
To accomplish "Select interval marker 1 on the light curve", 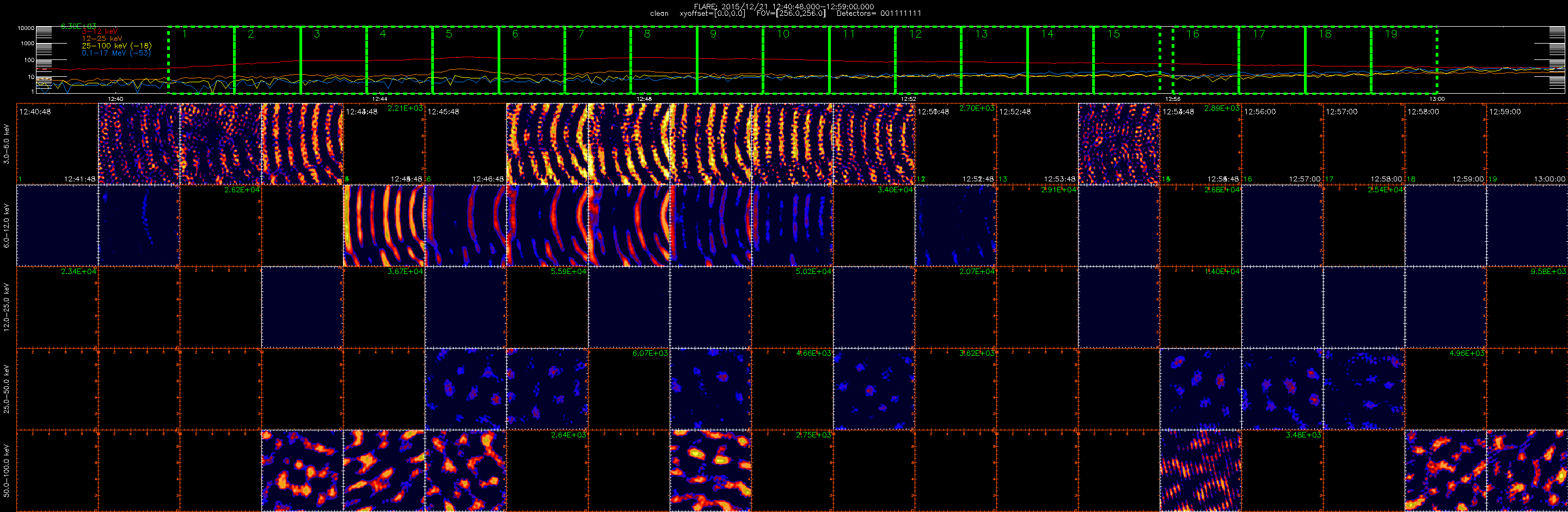I will tap(185, 34).
